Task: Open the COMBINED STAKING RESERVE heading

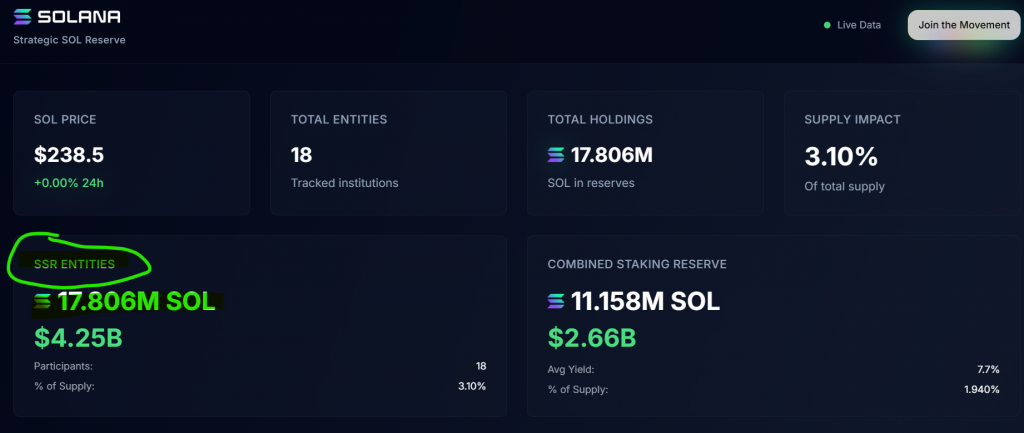Action: (637, 264)
